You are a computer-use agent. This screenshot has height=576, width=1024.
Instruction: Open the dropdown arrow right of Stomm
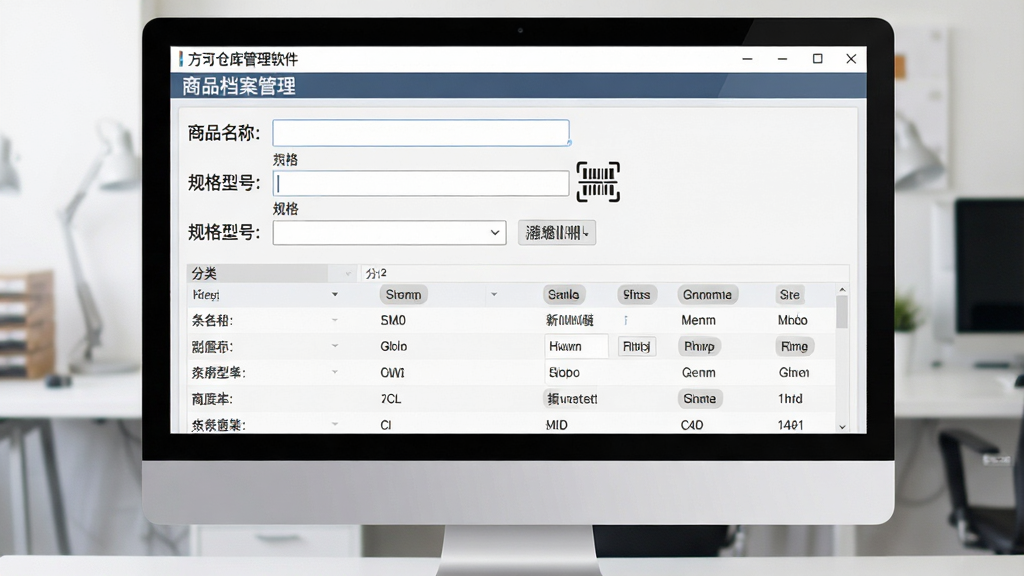pos(494,295)
